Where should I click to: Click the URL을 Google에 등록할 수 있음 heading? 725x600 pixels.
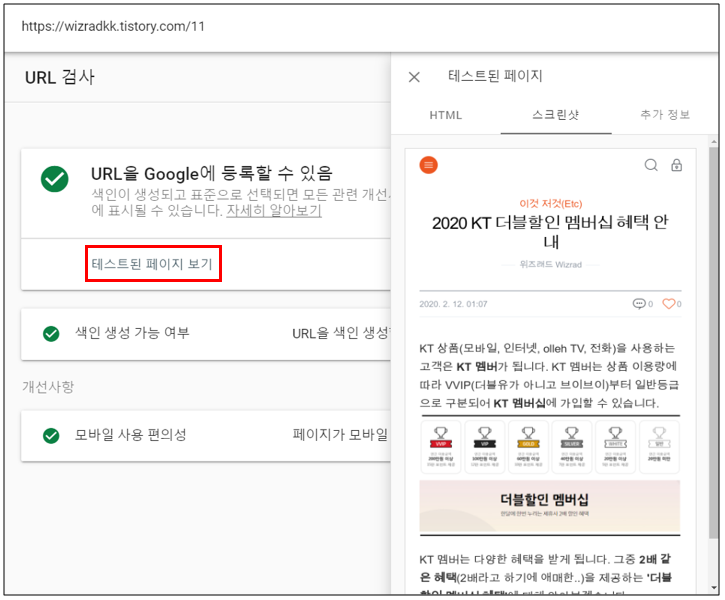tap(212, 174)
